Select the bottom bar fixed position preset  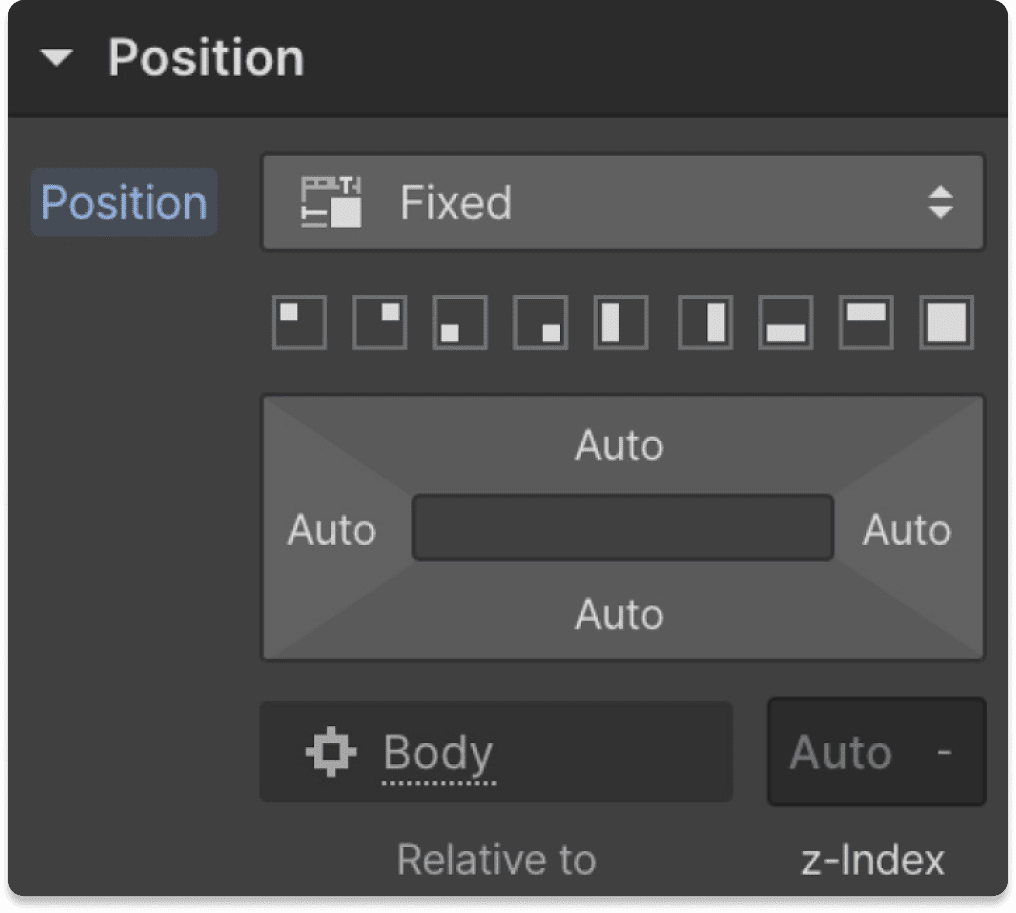[x=784, y=323]
